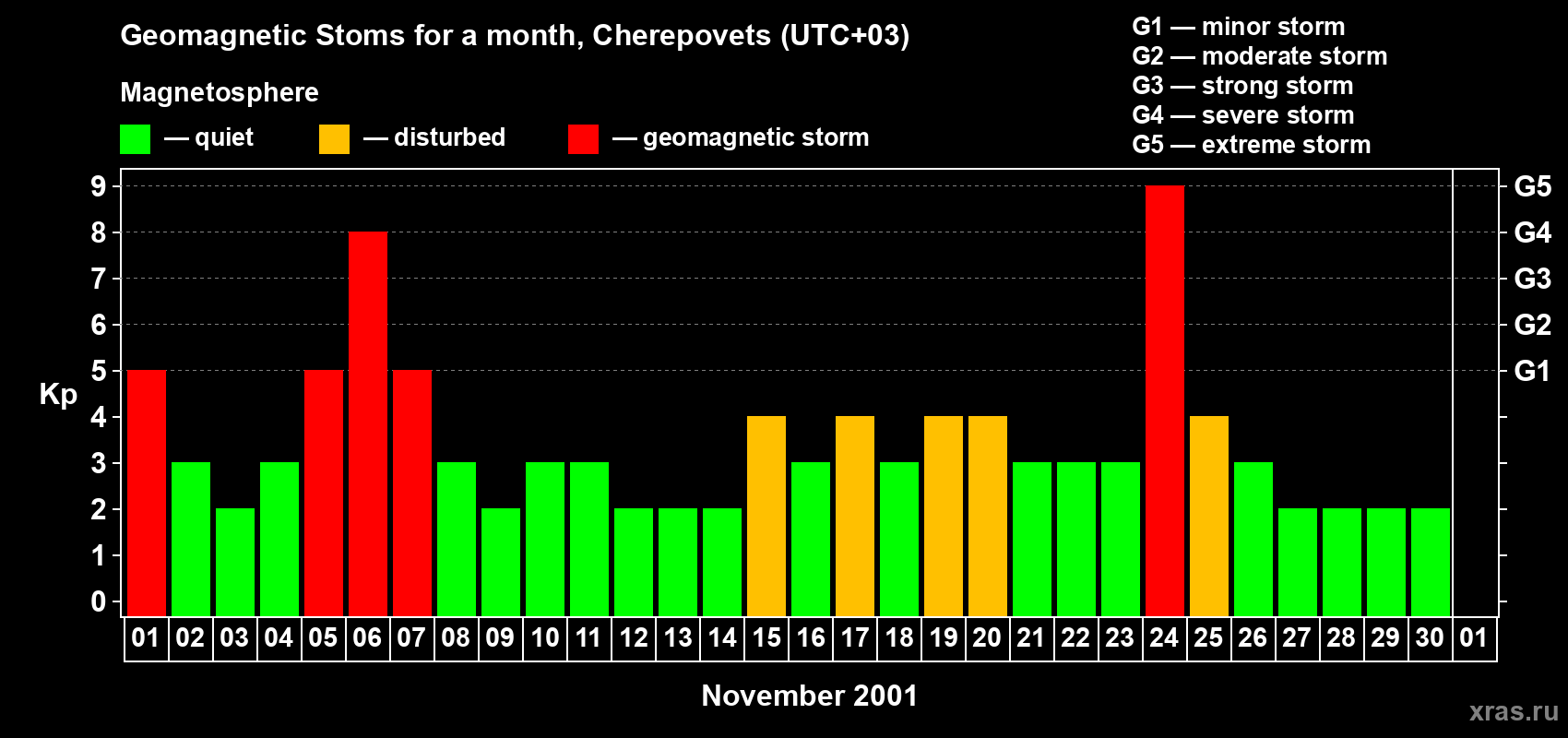This screenshot has width=1568, height=738.
Task: Select the green bar for day 18
Action: coord(899,540)
